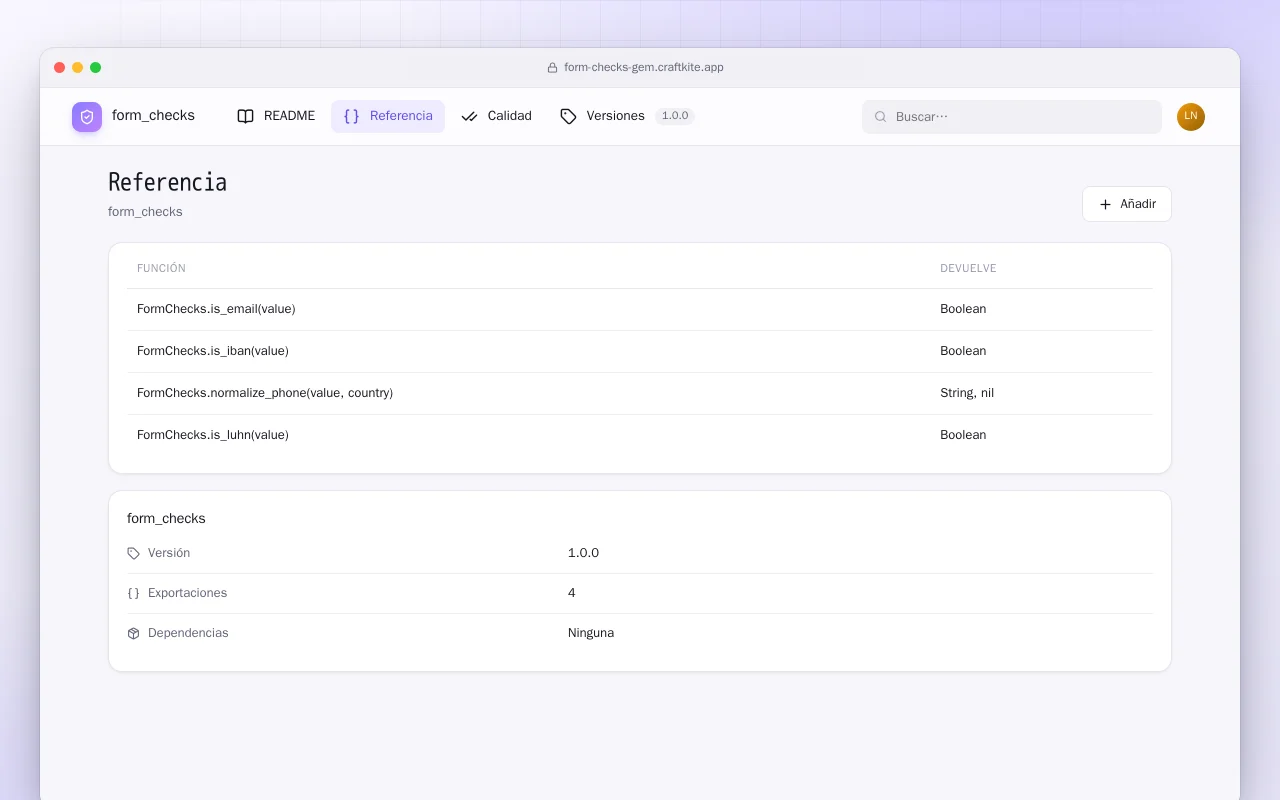Image resolution: width=1280 pixels, height=800 pixels.
Task: Click Boolean return value for is_luhn
Action: coord(963,435)
